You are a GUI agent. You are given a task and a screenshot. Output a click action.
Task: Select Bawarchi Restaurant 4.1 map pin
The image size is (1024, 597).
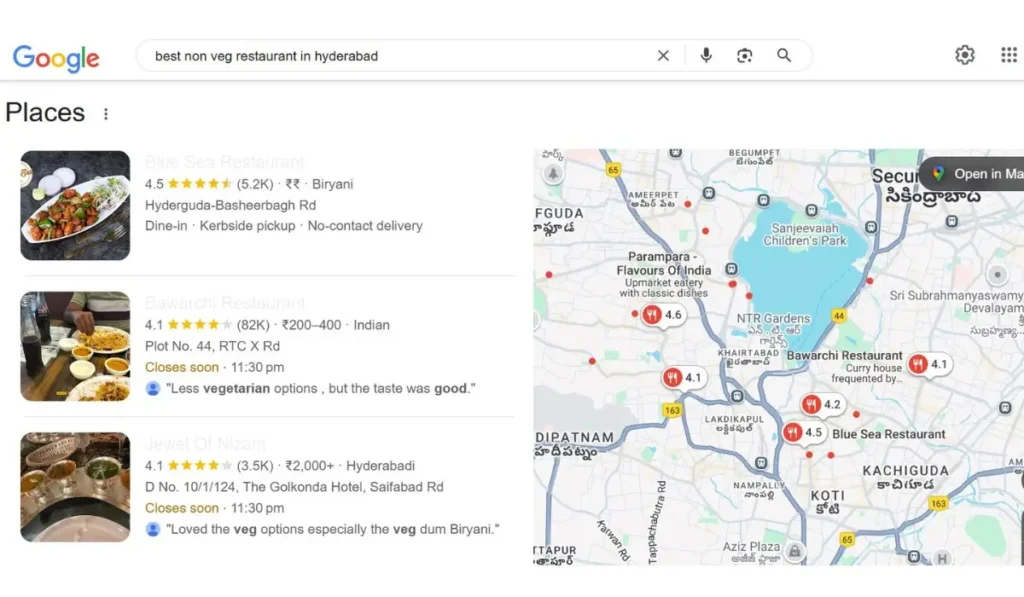(x=929, y=364)
